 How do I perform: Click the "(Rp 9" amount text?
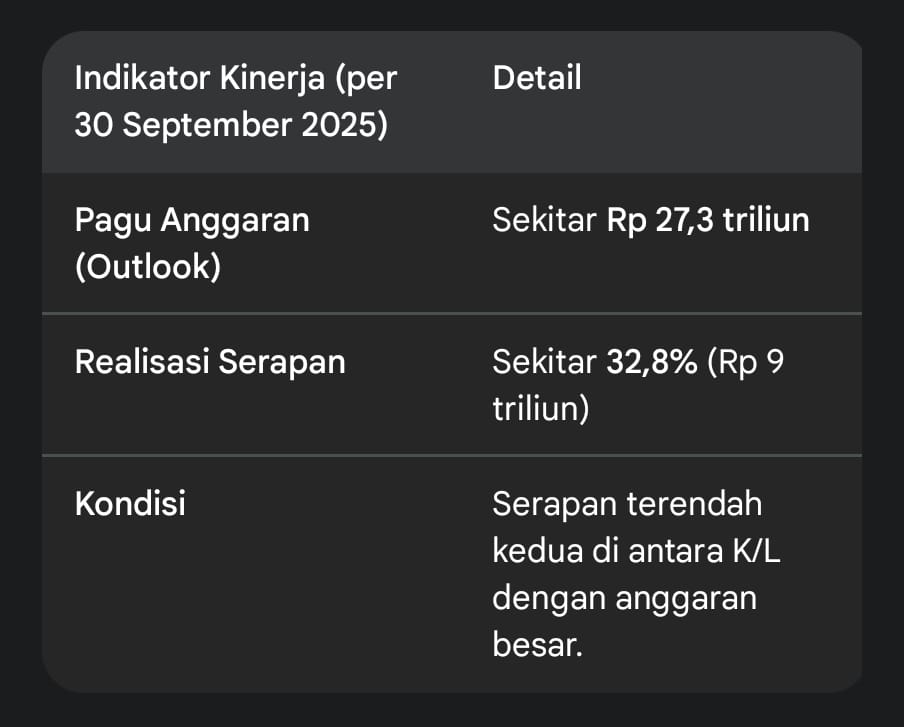[745, 361]
